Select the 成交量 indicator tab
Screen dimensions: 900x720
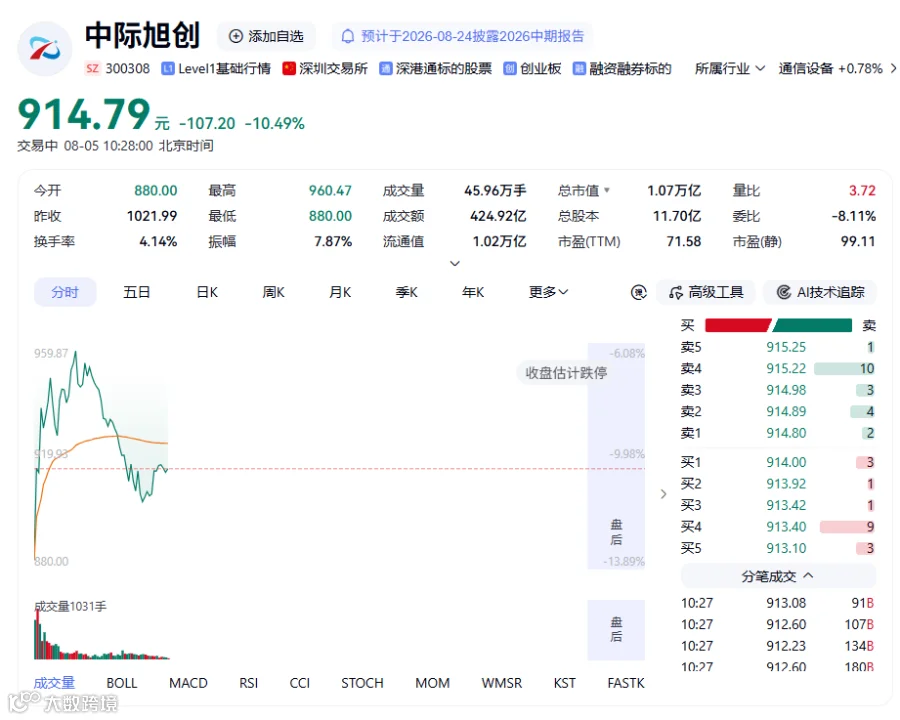(x=54, y=683)
